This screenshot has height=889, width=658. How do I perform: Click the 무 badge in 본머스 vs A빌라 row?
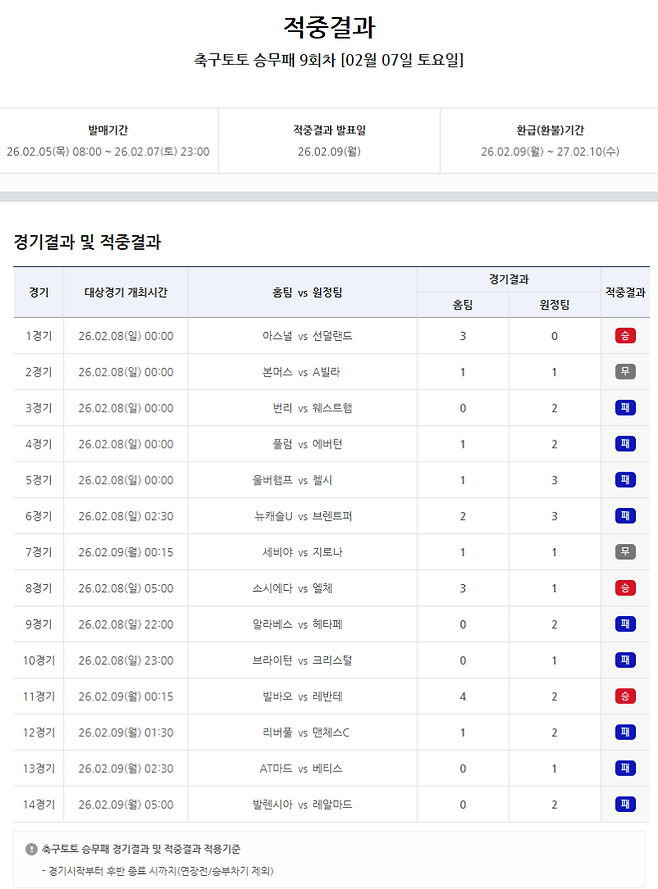pos(625,372)
